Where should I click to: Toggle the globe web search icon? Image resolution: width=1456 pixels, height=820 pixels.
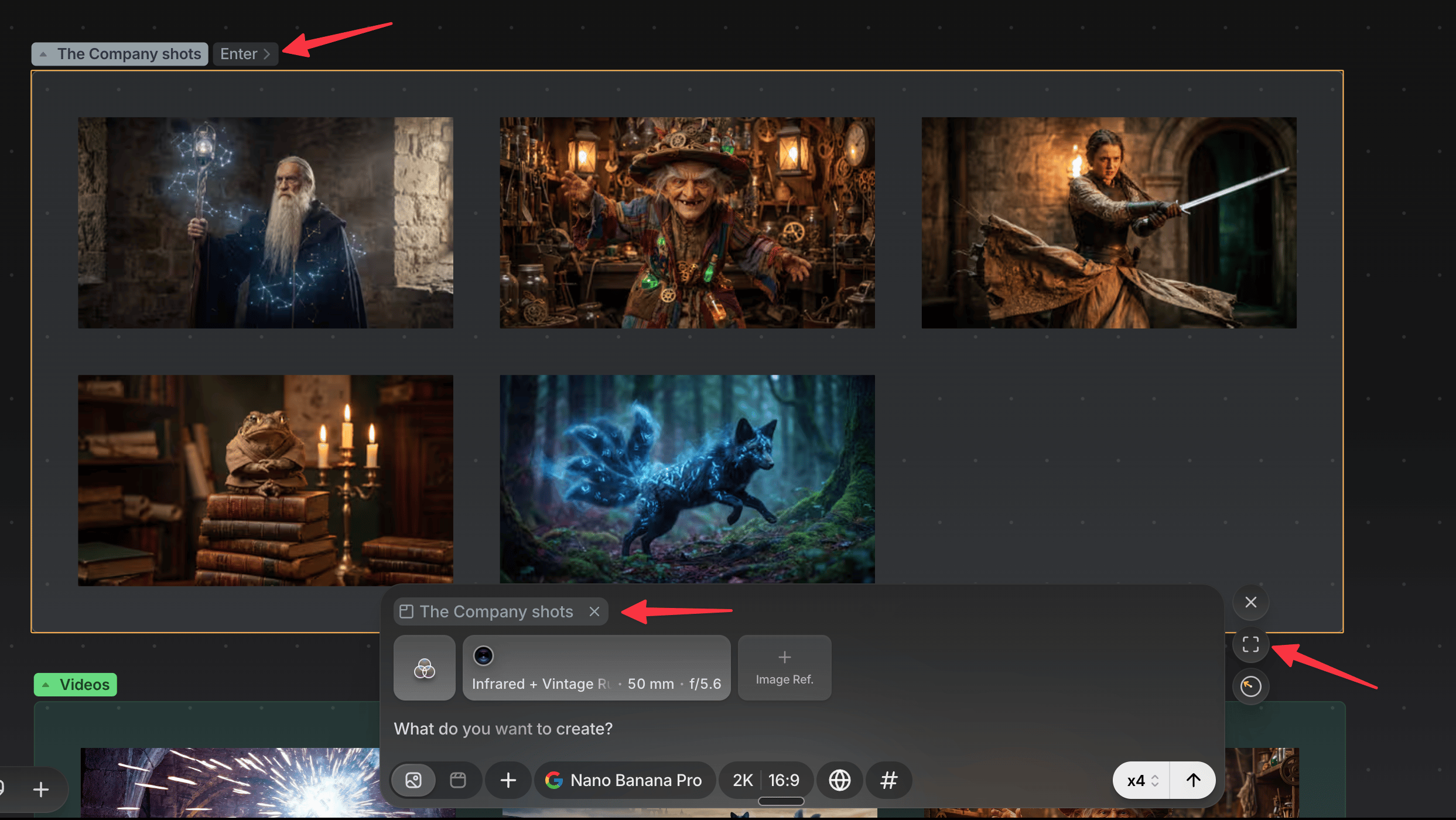840,780
